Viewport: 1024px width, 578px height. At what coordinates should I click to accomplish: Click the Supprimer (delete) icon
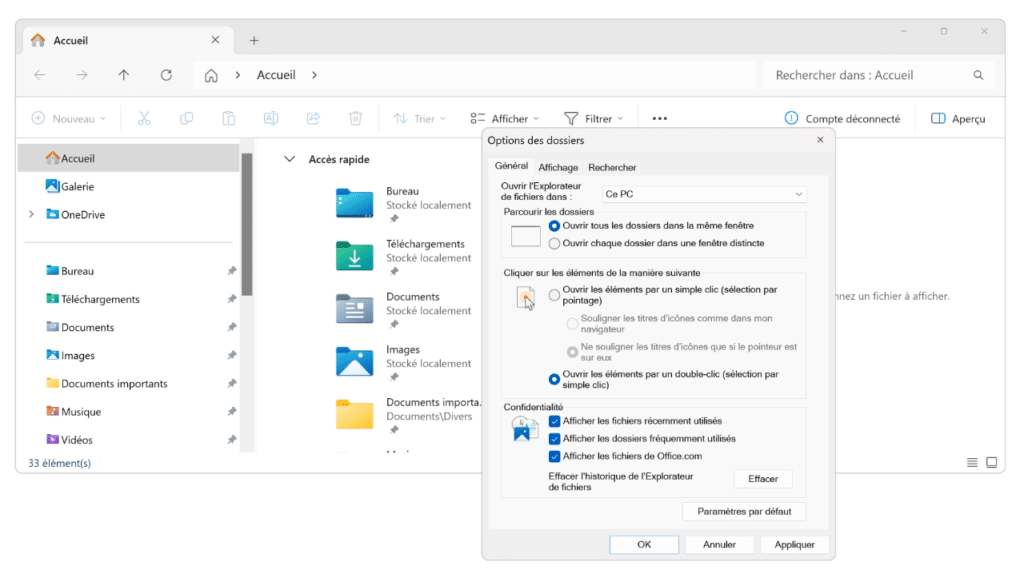[x=356, y=118]
